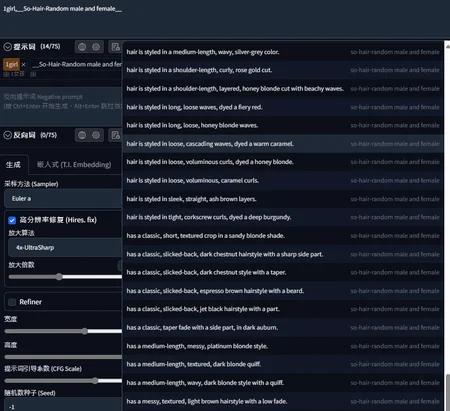This screenshot has width=450, height=411.
Task: Enable the Refiner checkbox
Action: tap(12, 302)
